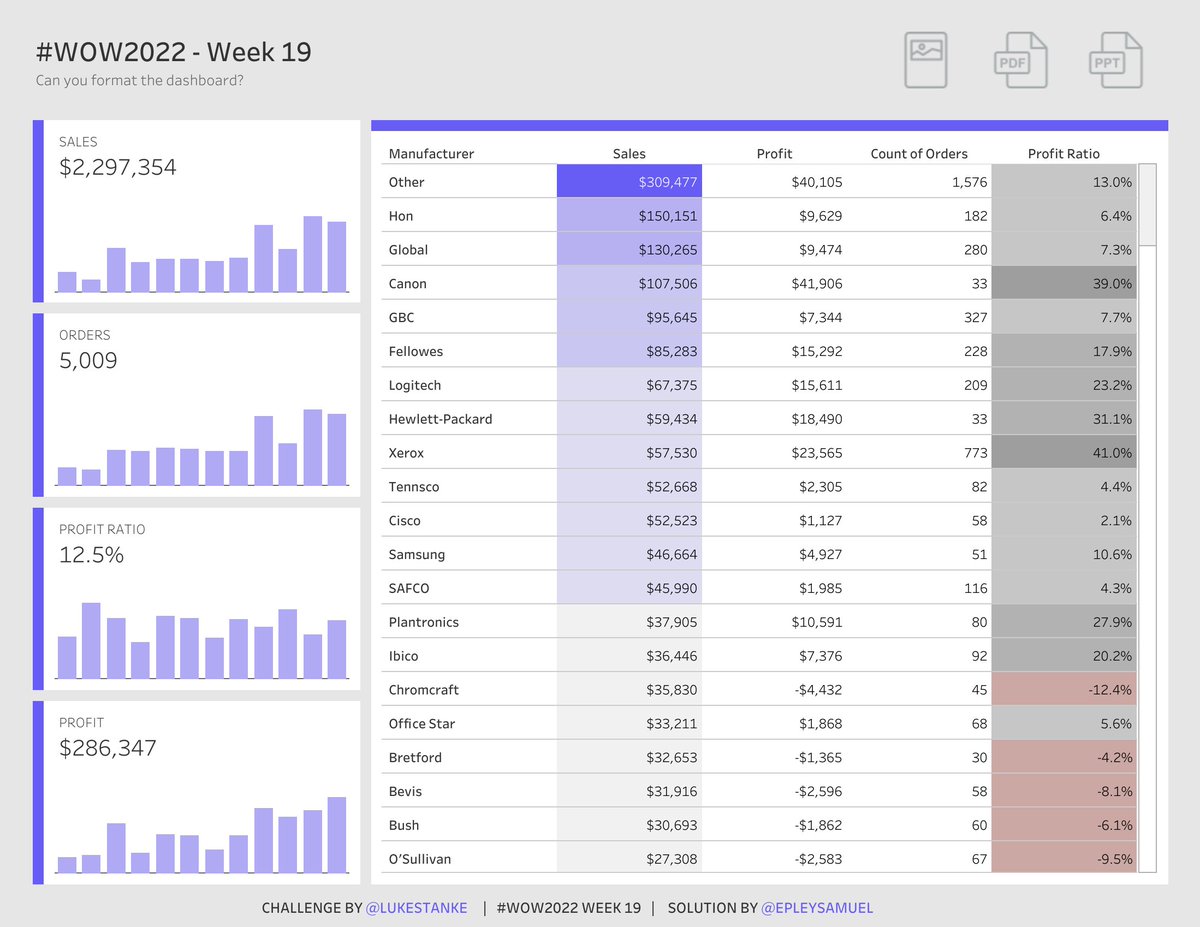The image size is (1200, 927).
Task: Click Xerox's 41.0% profit ratio cell
Action: (x=1064, y=453)
